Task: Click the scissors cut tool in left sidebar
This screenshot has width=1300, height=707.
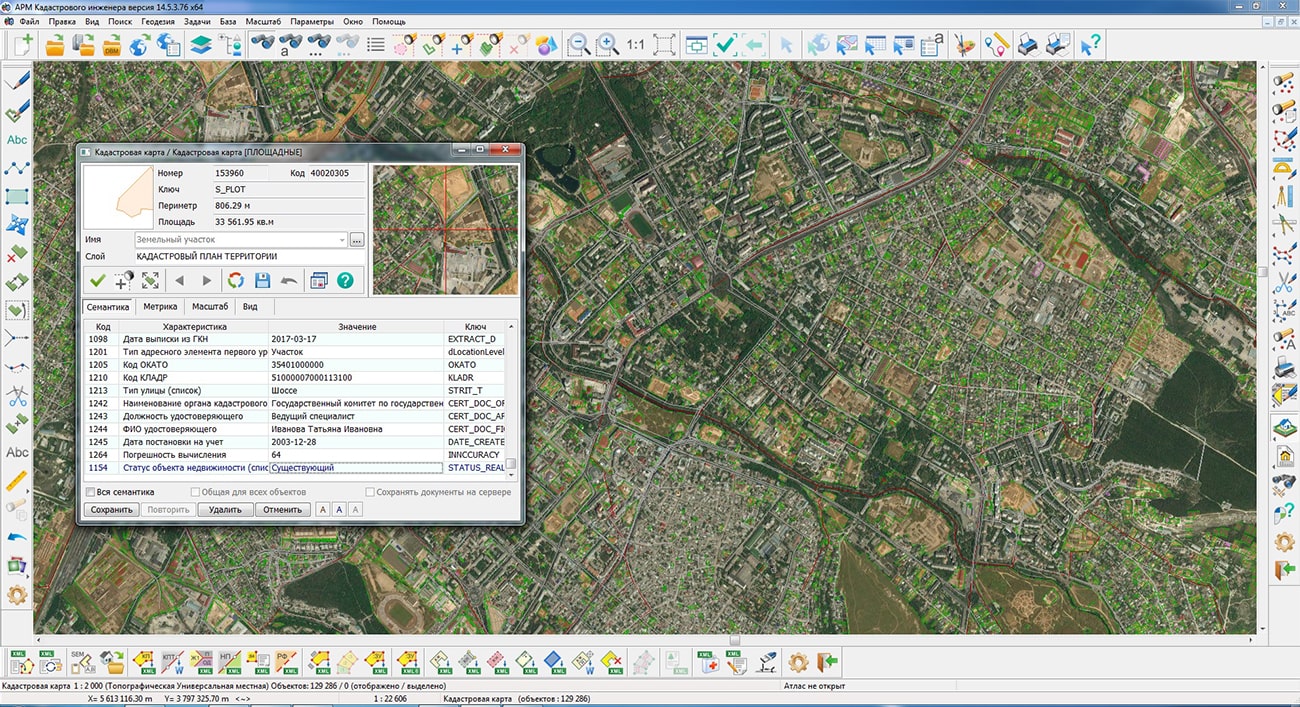Action: (x=17, y=396)
